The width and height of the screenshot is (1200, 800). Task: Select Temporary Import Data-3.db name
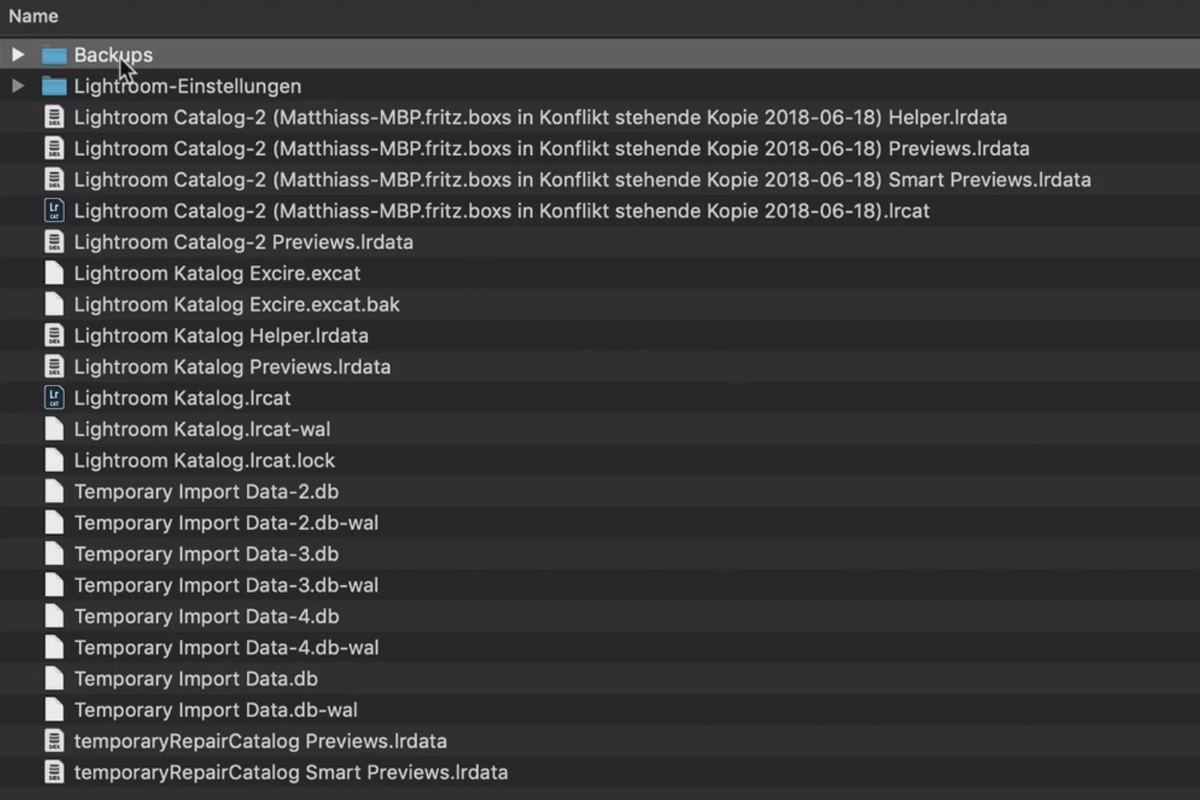(206, 554)
